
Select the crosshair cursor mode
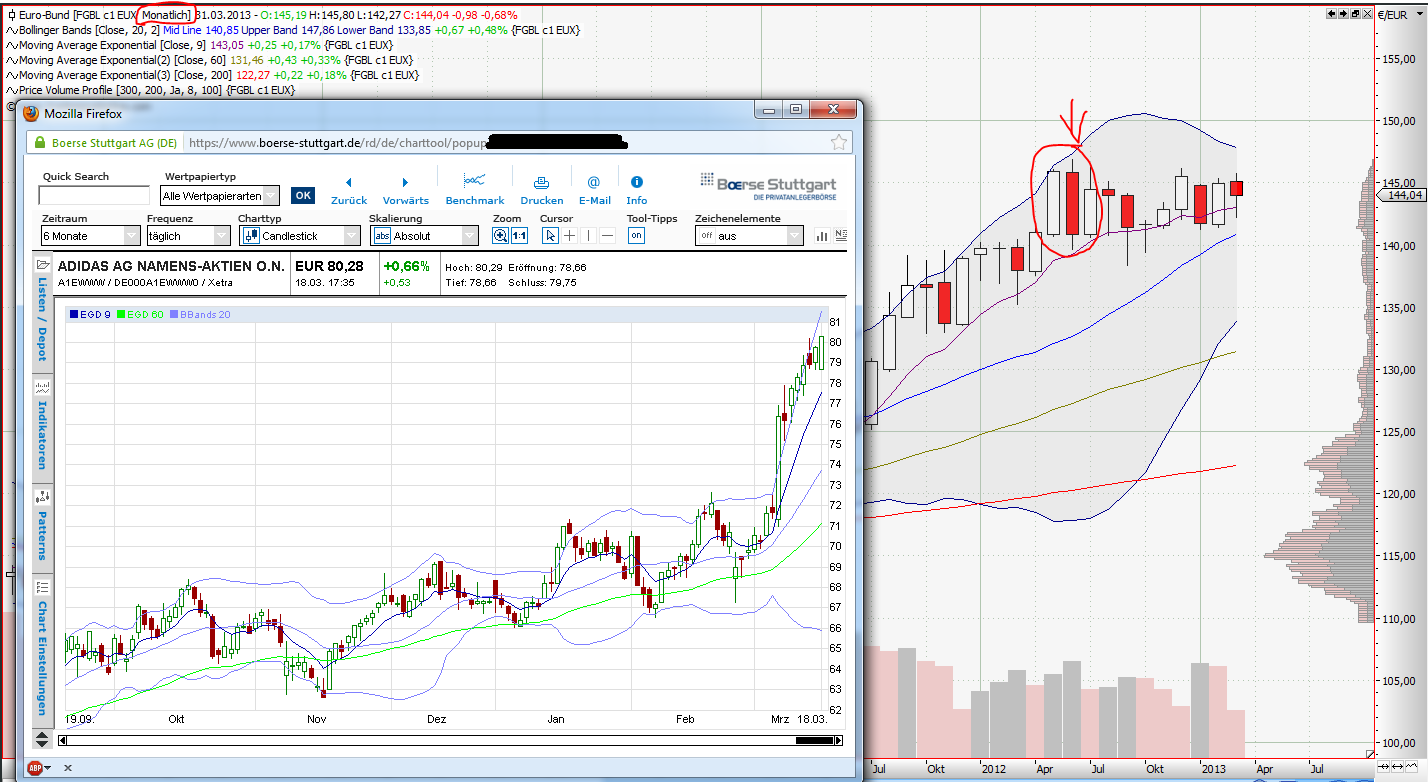pos(569,236)
